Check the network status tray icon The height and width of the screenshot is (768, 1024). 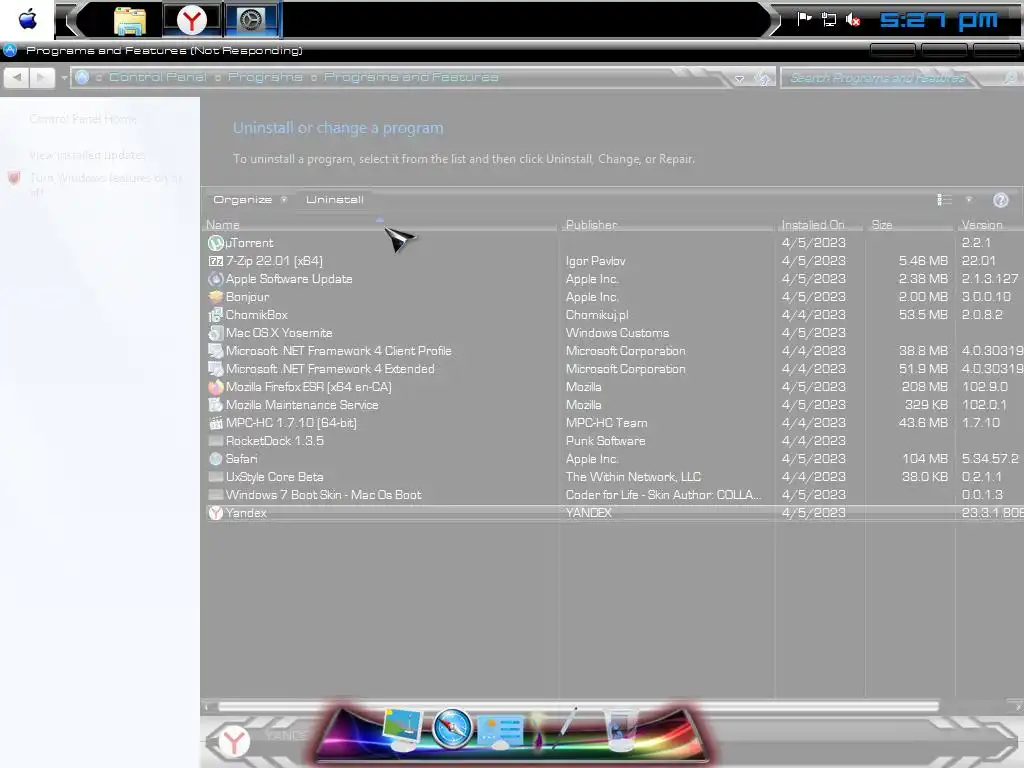829,20
